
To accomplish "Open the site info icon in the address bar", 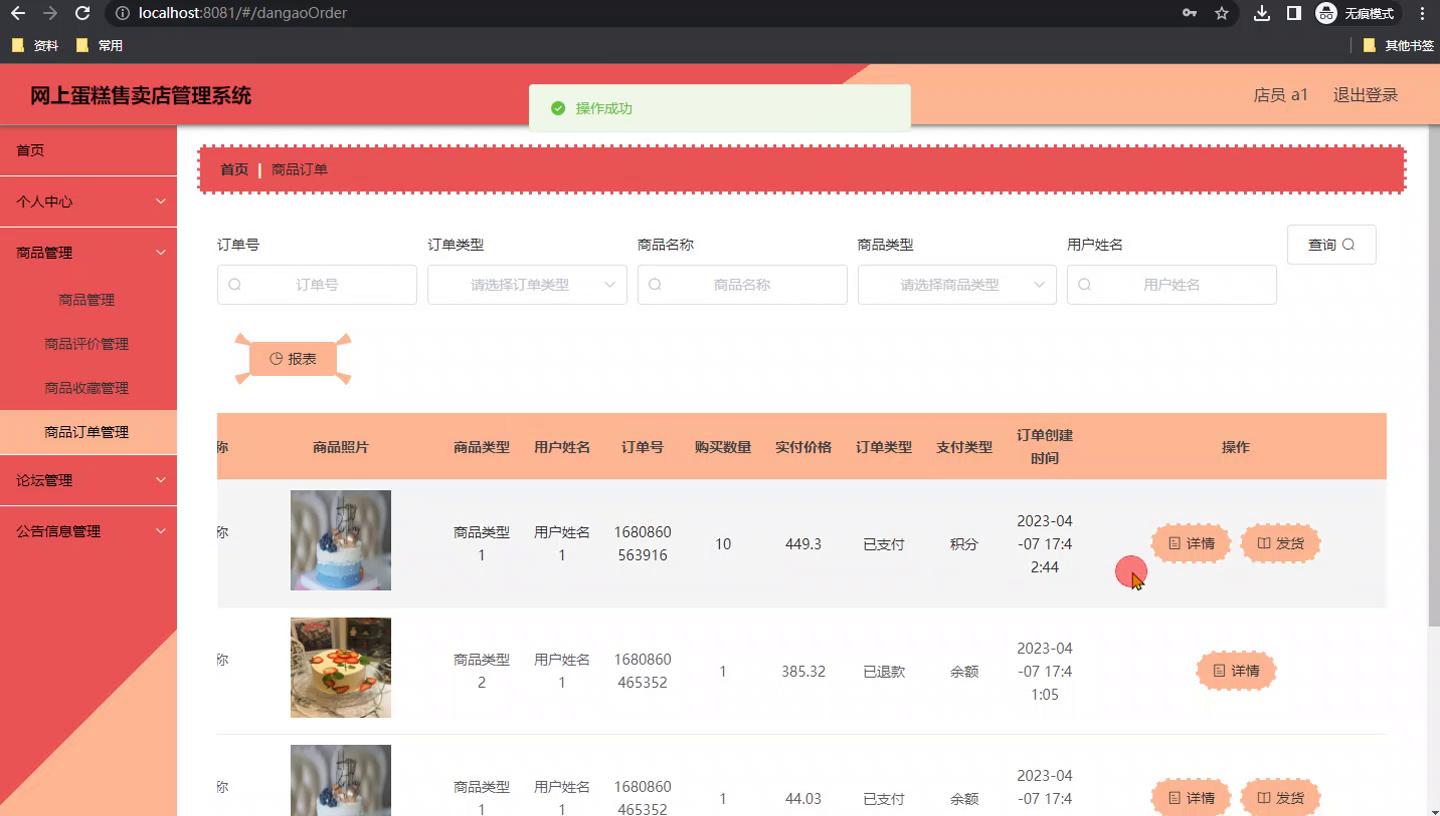I will pos(122,14).
